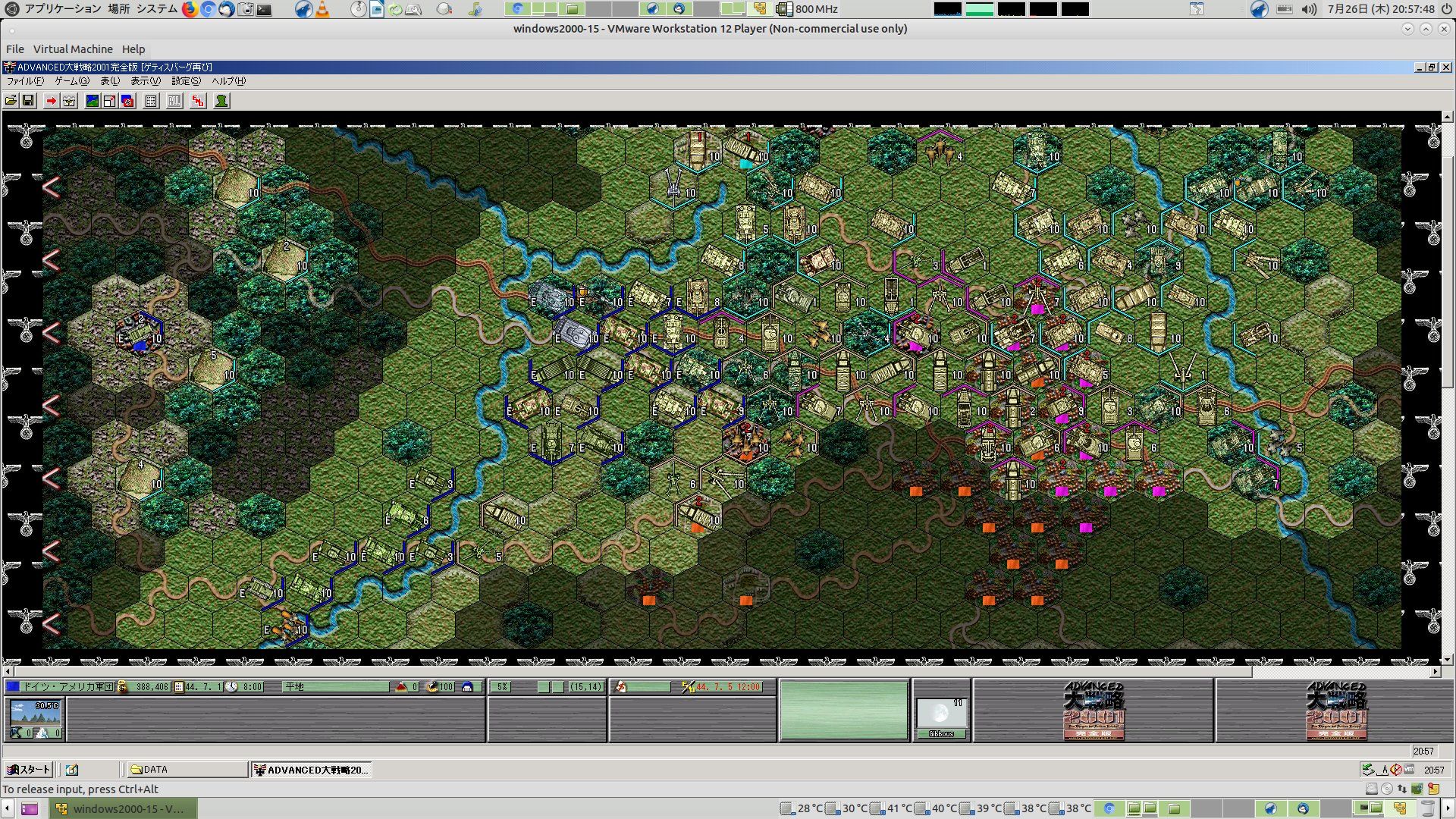Click the open file folder toolbar icon
Image resolution: width=1456 pixels, height=819 pixels.
coord(11,101)
